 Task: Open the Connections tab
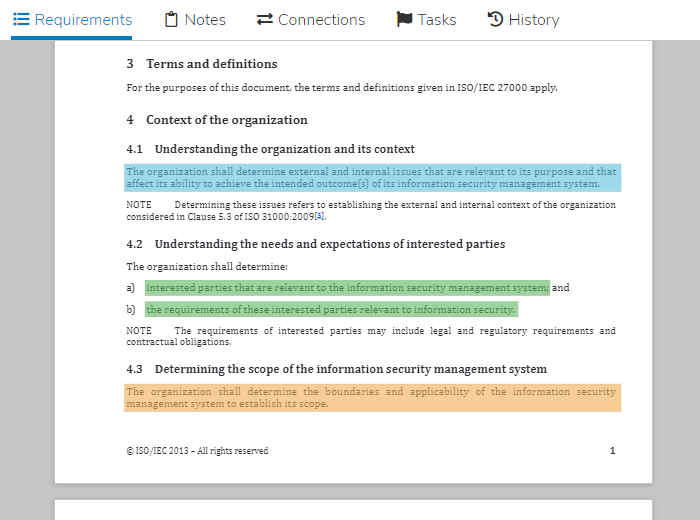(x=321, y=20)
